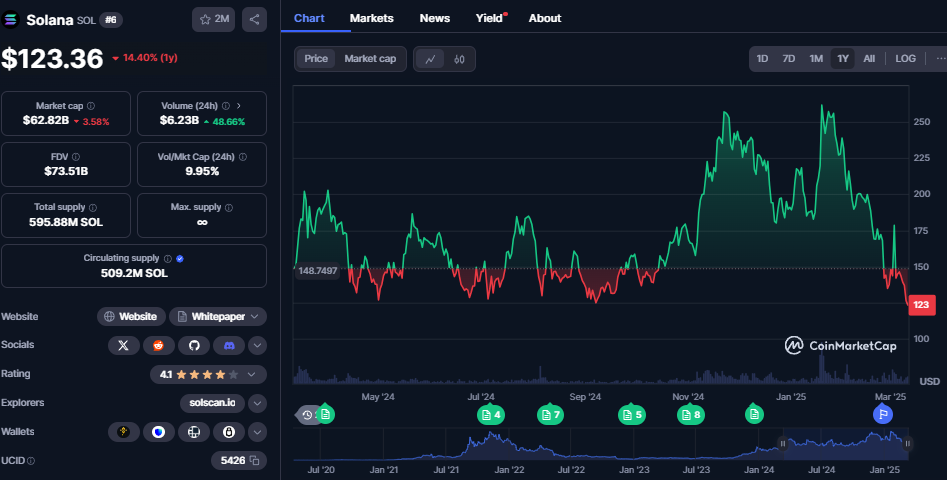Set chart range to 1M
Image resolution: width=947 pixels, height=480 pixels.
coord(816,59)
